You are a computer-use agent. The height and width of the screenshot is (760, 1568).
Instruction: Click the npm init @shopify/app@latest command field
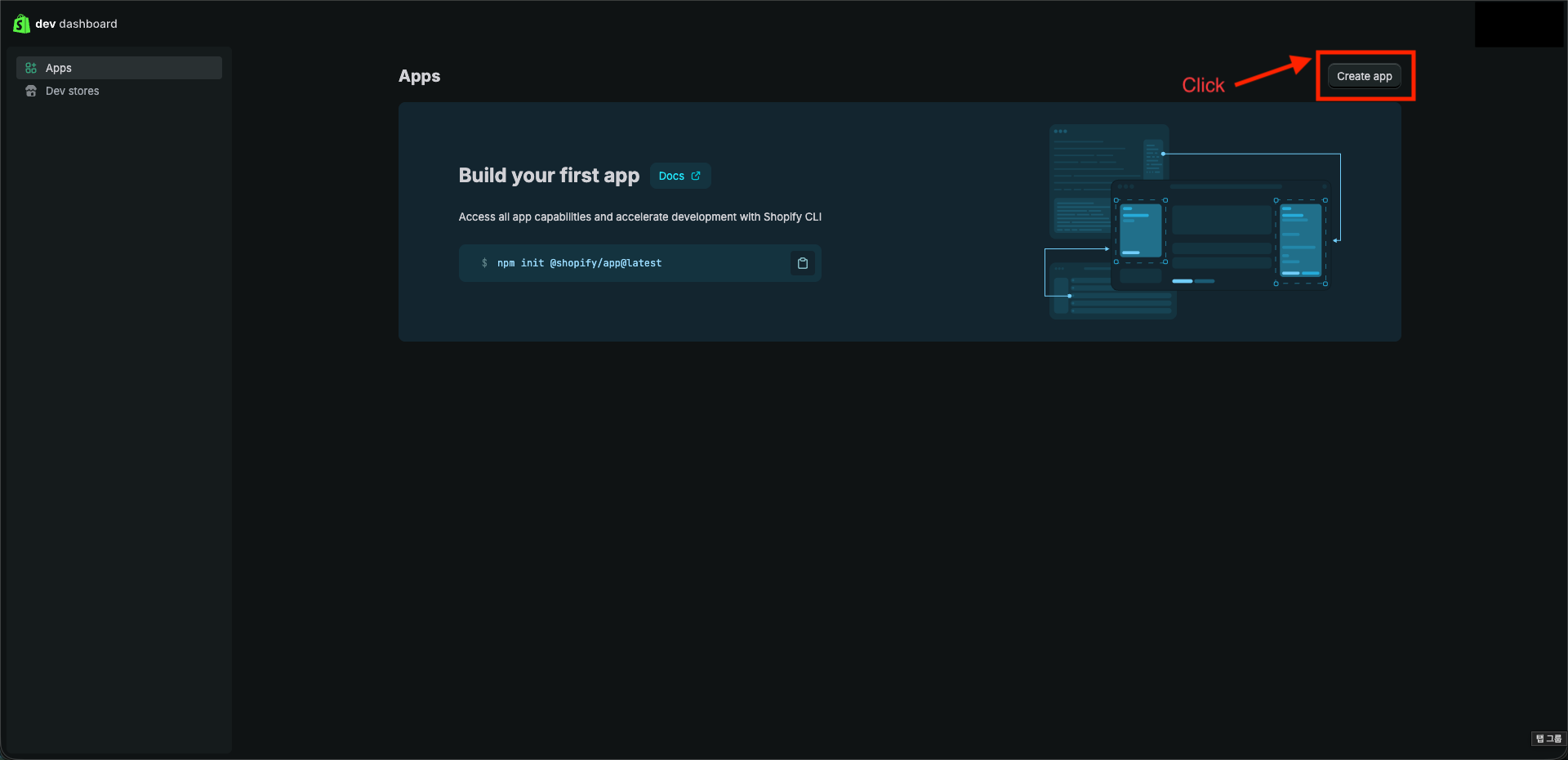pos(581,263)
